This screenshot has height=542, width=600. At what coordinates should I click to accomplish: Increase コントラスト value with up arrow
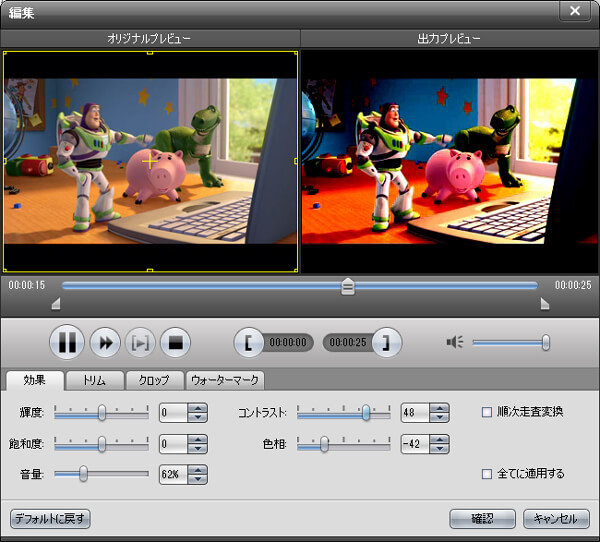pyautogui.click(x=439, y=408)
